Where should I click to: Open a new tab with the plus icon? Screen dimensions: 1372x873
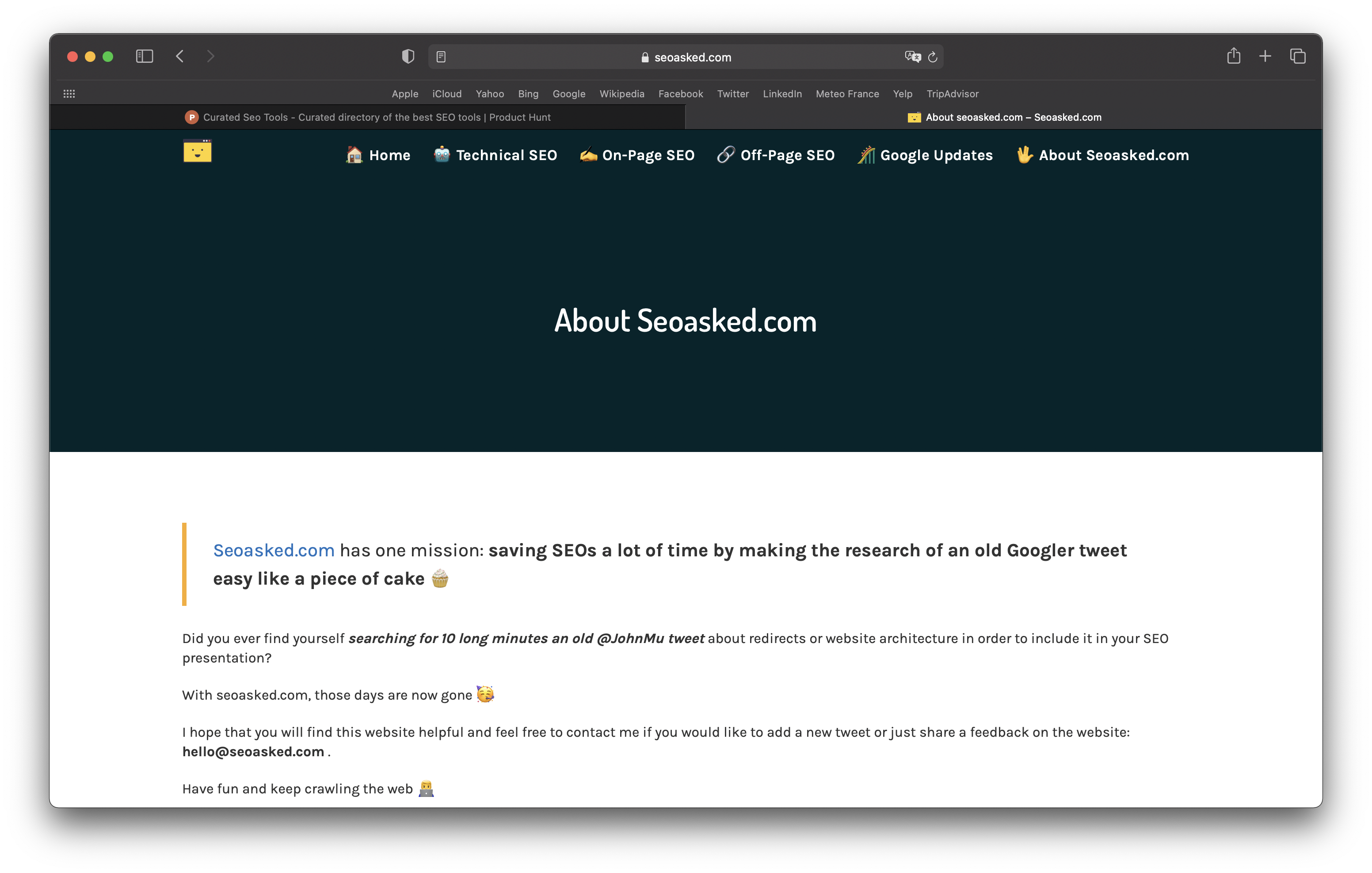[x=1265, y=56]
